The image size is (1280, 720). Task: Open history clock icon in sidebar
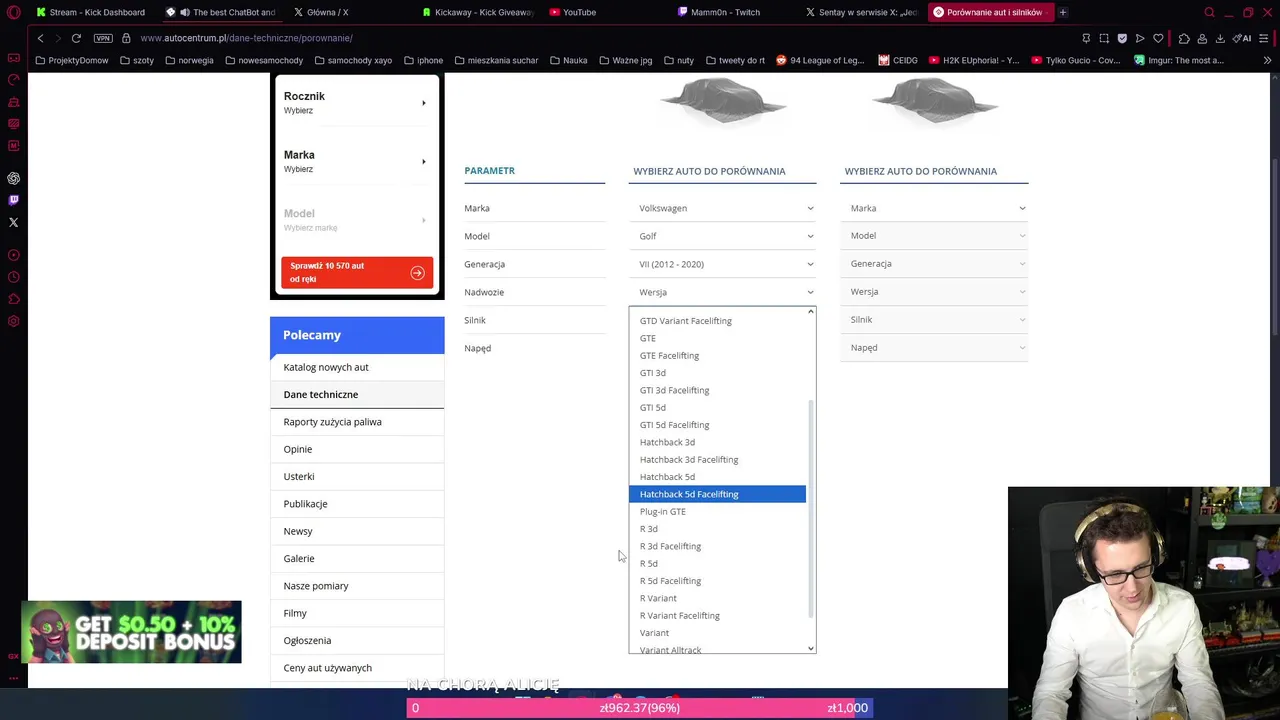[13, 277]
